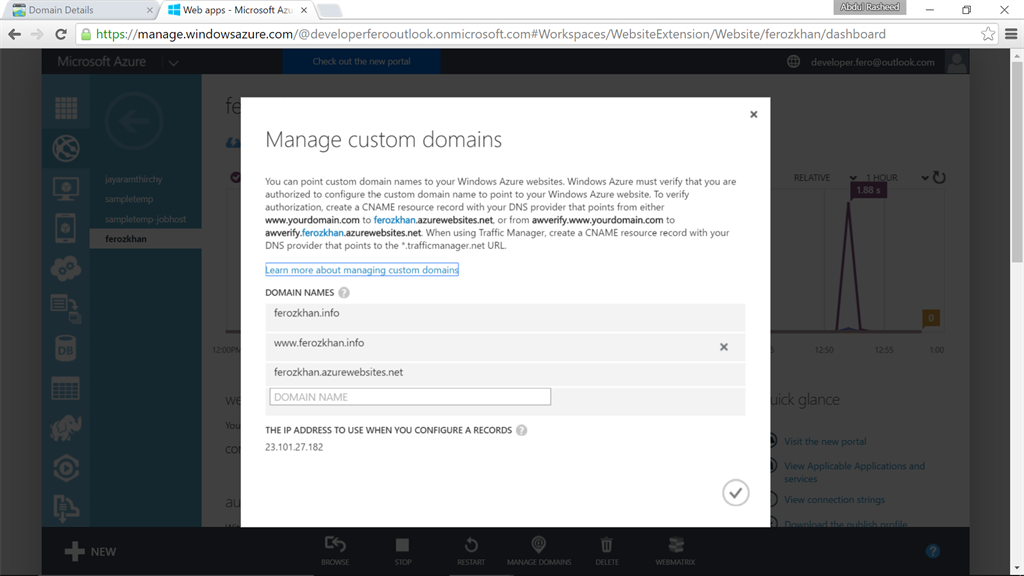Open the All Items grid sidebar icon
The height and width of the screenshot is (576, 1024).
click(x=66, y=108)
